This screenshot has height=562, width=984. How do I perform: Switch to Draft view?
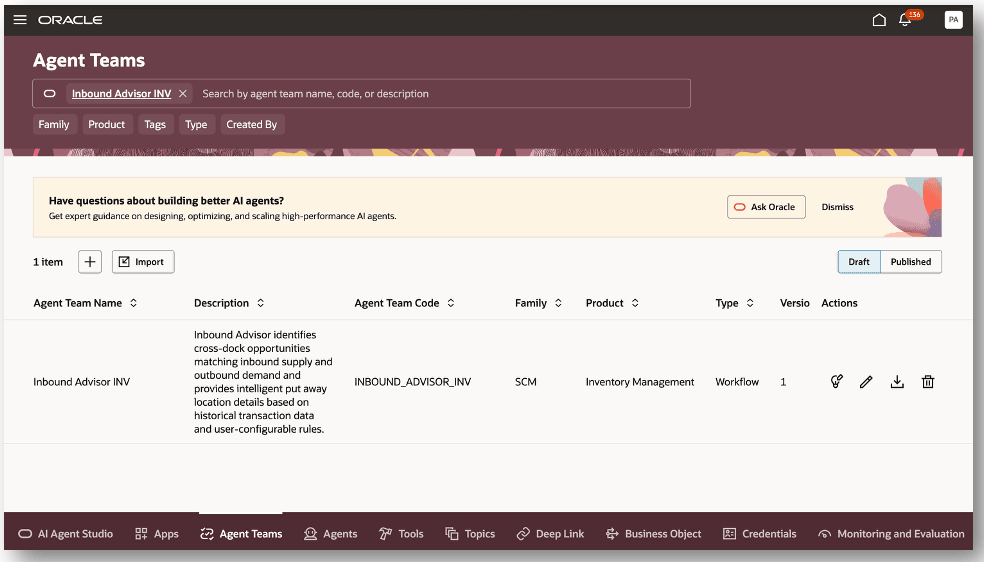859,262
